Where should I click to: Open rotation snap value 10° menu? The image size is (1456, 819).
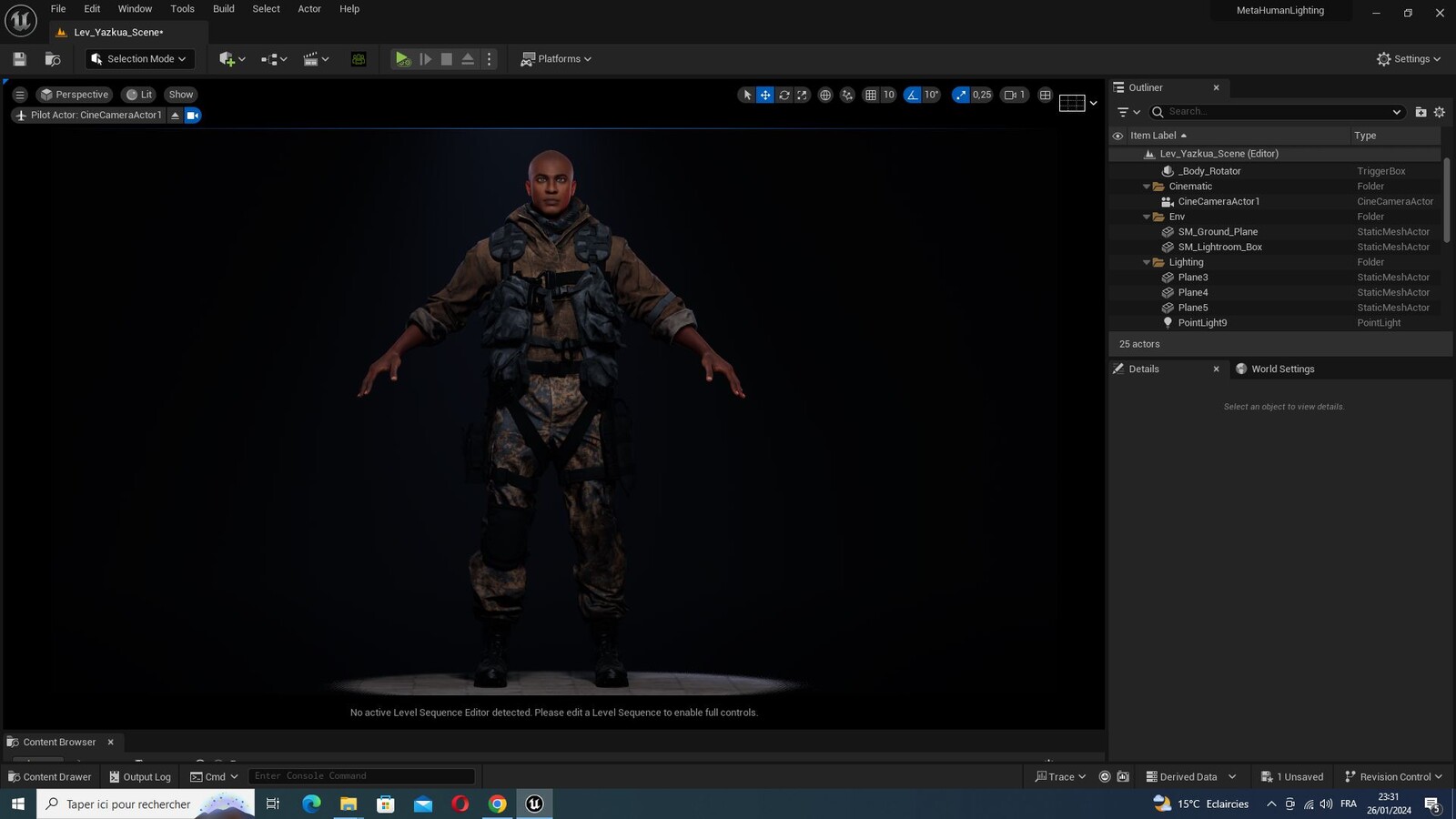[x=932, y=95]
